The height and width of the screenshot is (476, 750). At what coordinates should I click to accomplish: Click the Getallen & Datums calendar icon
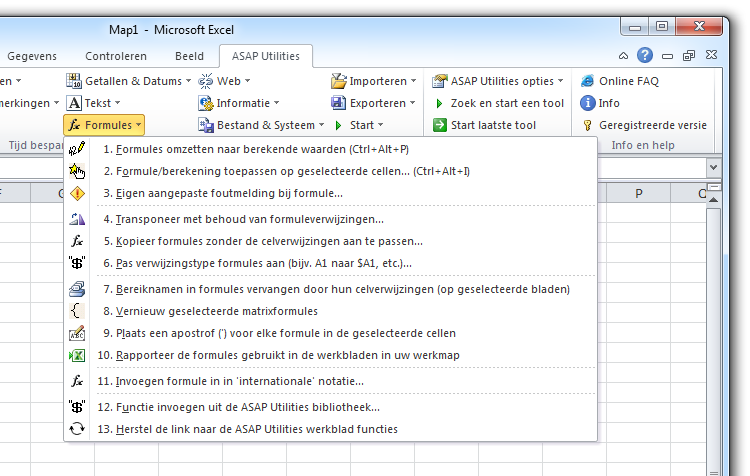tap(74, 81)
